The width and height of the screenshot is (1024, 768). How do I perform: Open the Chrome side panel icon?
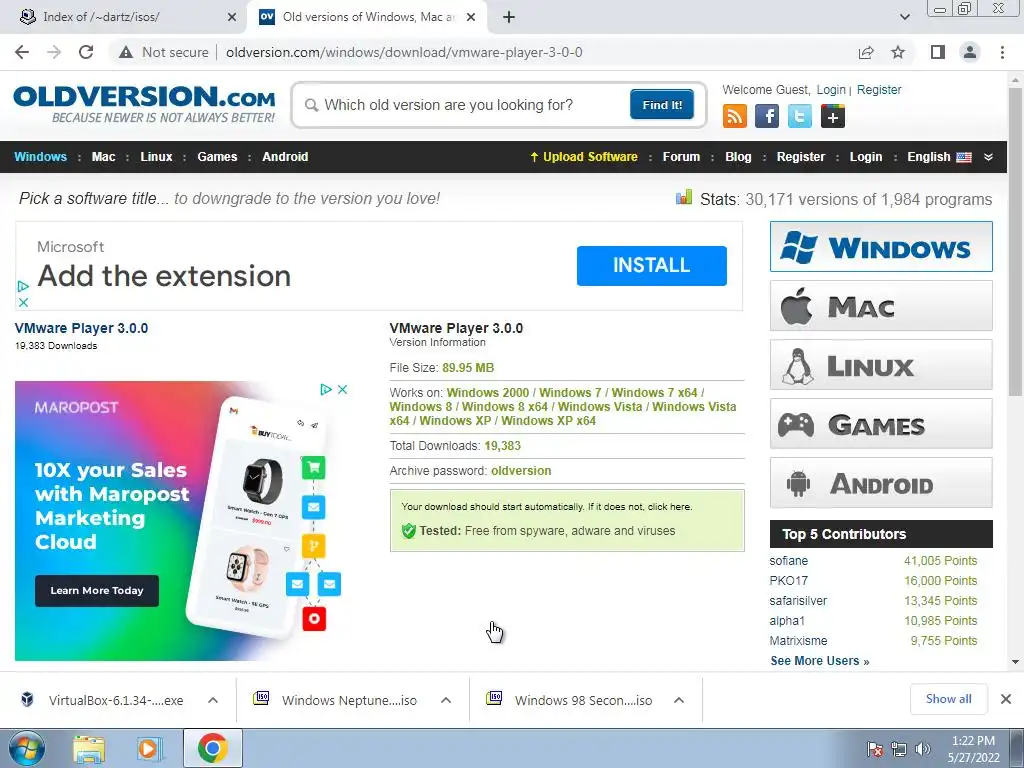pyautogui.click(x=938, y=52)
